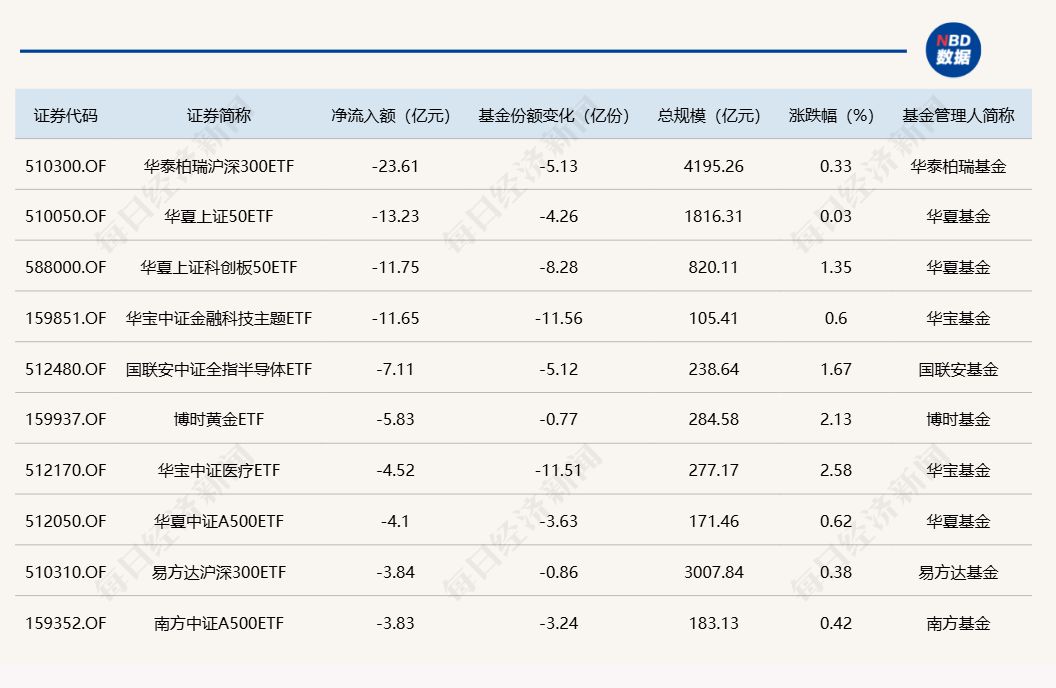Screen dimensions: 1056x688
Task: Select the 证券简称 column header
Action: [219, 115]
